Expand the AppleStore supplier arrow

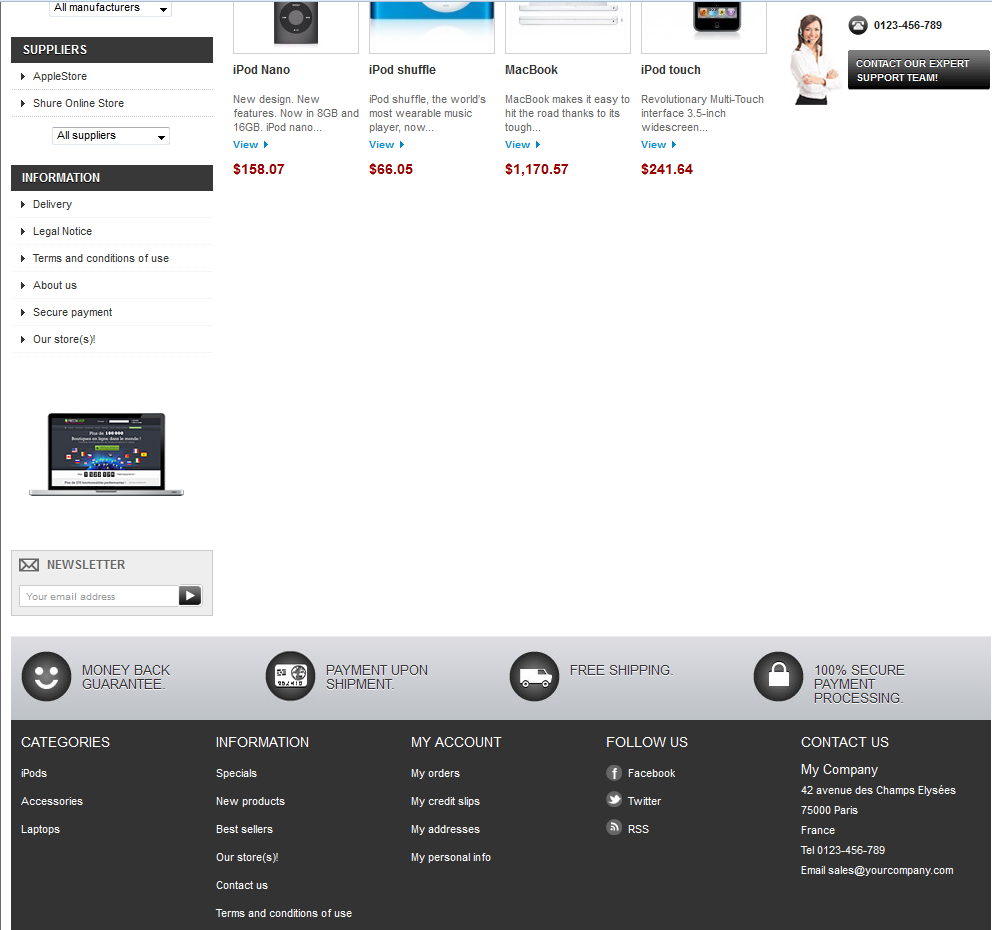[23, 77]
